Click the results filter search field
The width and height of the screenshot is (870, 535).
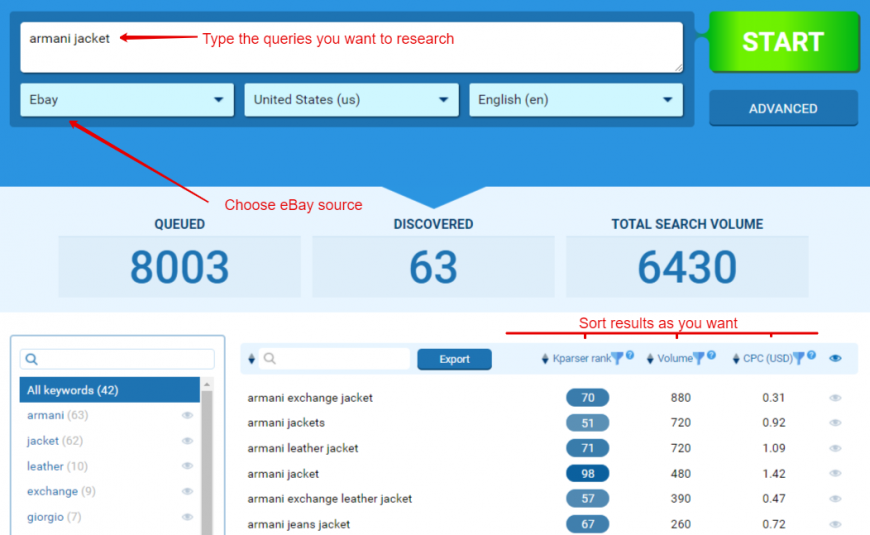(x=334, y=359)
